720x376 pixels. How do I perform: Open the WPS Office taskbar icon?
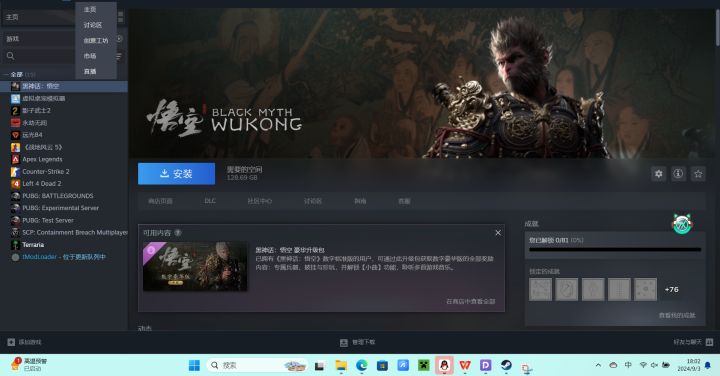coord(465,365)
